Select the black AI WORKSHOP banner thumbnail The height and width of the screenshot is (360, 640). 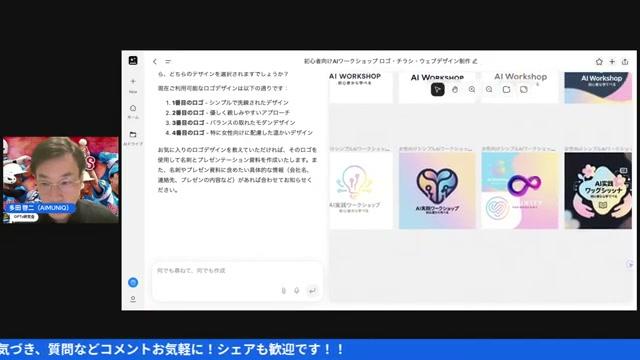pos(361,87)
